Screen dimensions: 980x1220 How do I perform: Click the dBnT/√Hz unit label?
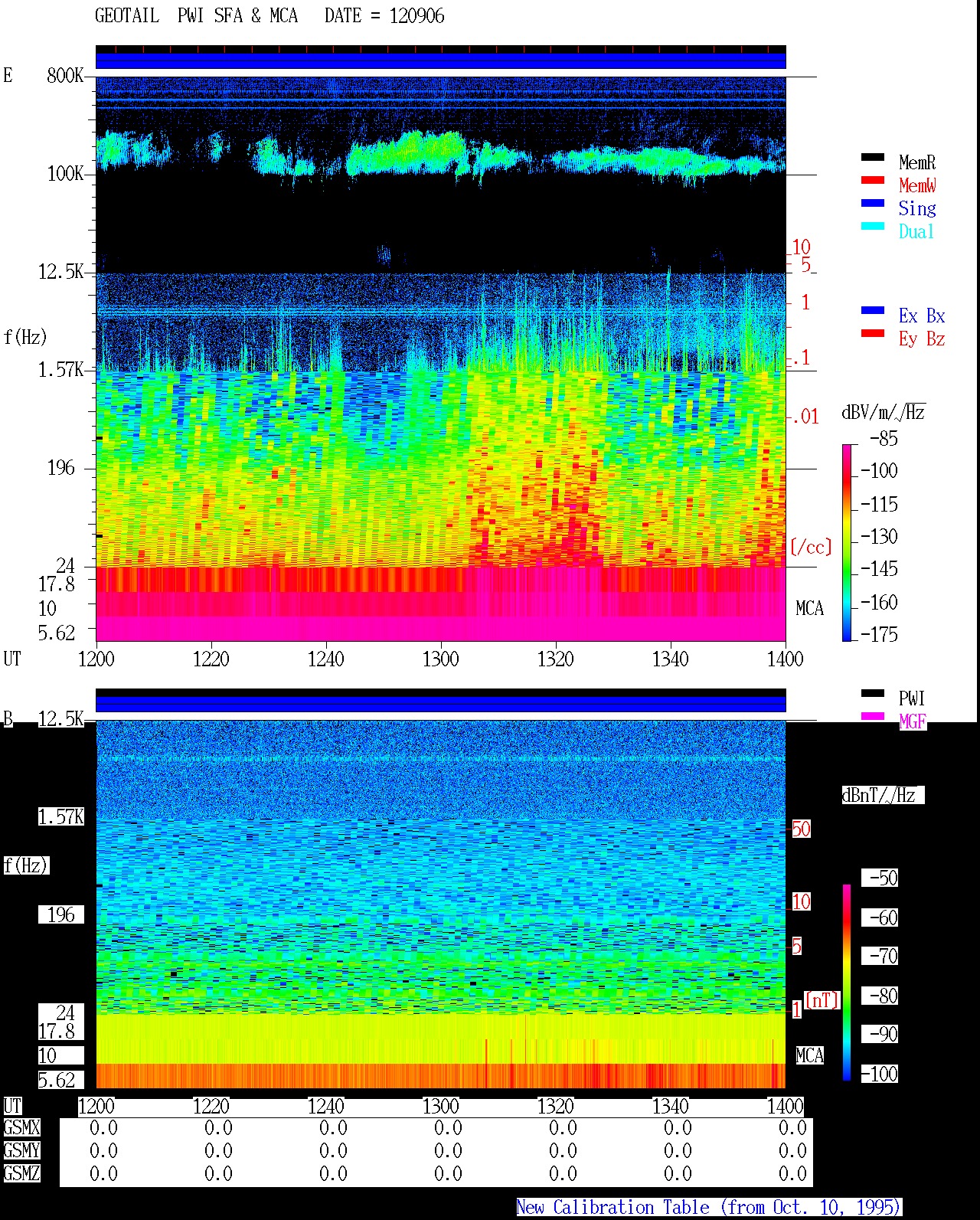pyautogui.click(x=883, y=795)
